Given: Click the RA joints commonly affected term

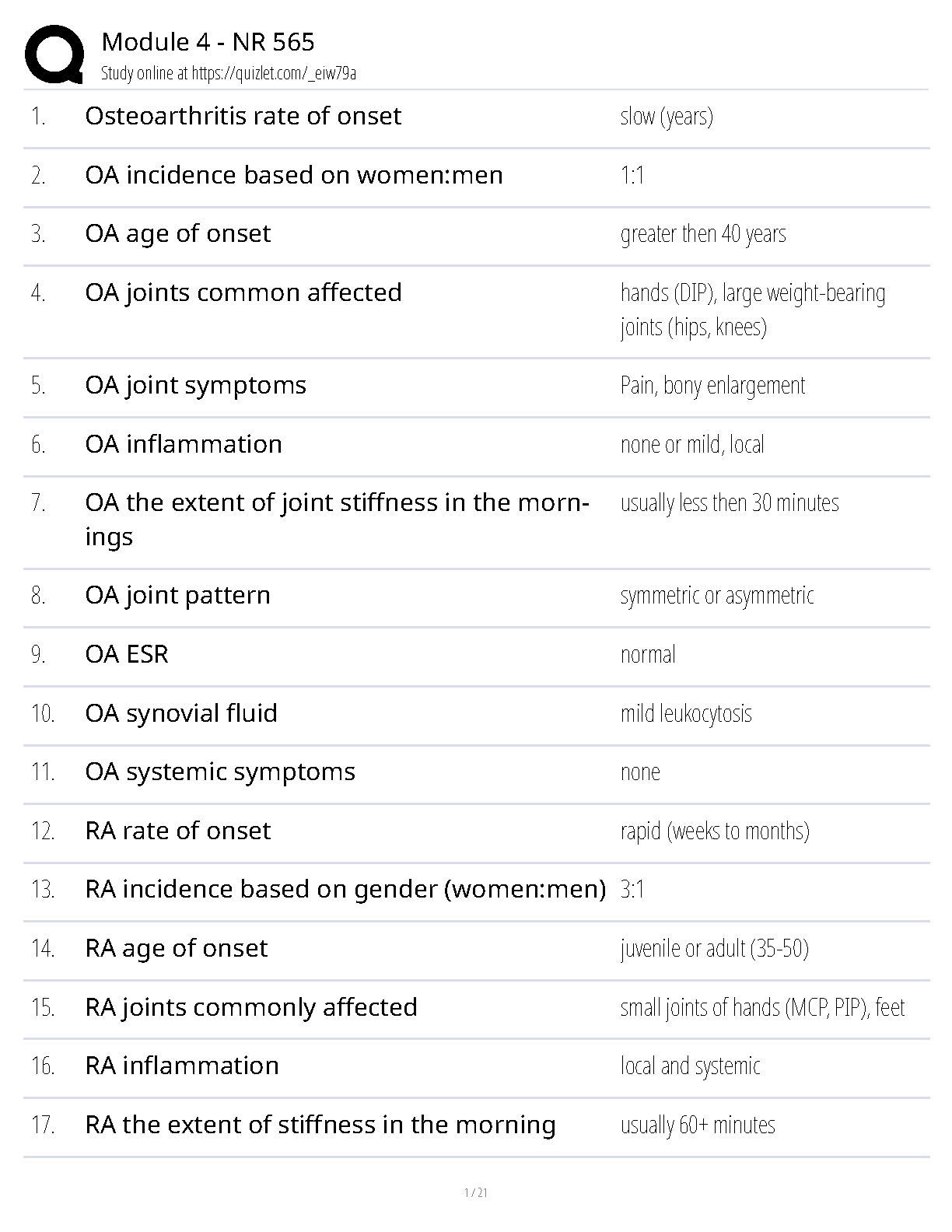Looking at the screenshot, I should pos(250,1007).
